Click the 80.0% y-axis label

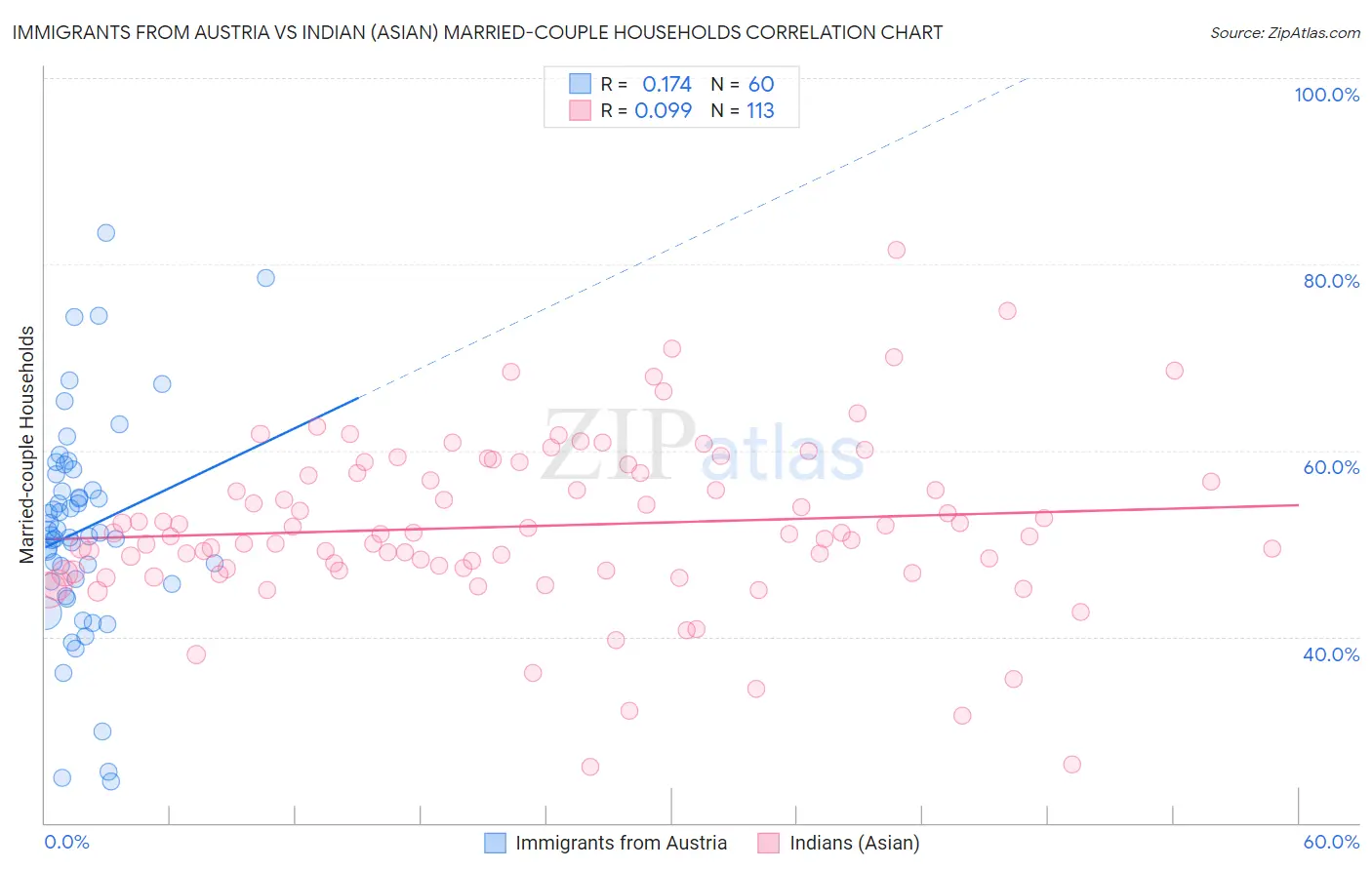(x=1331, y=281)
